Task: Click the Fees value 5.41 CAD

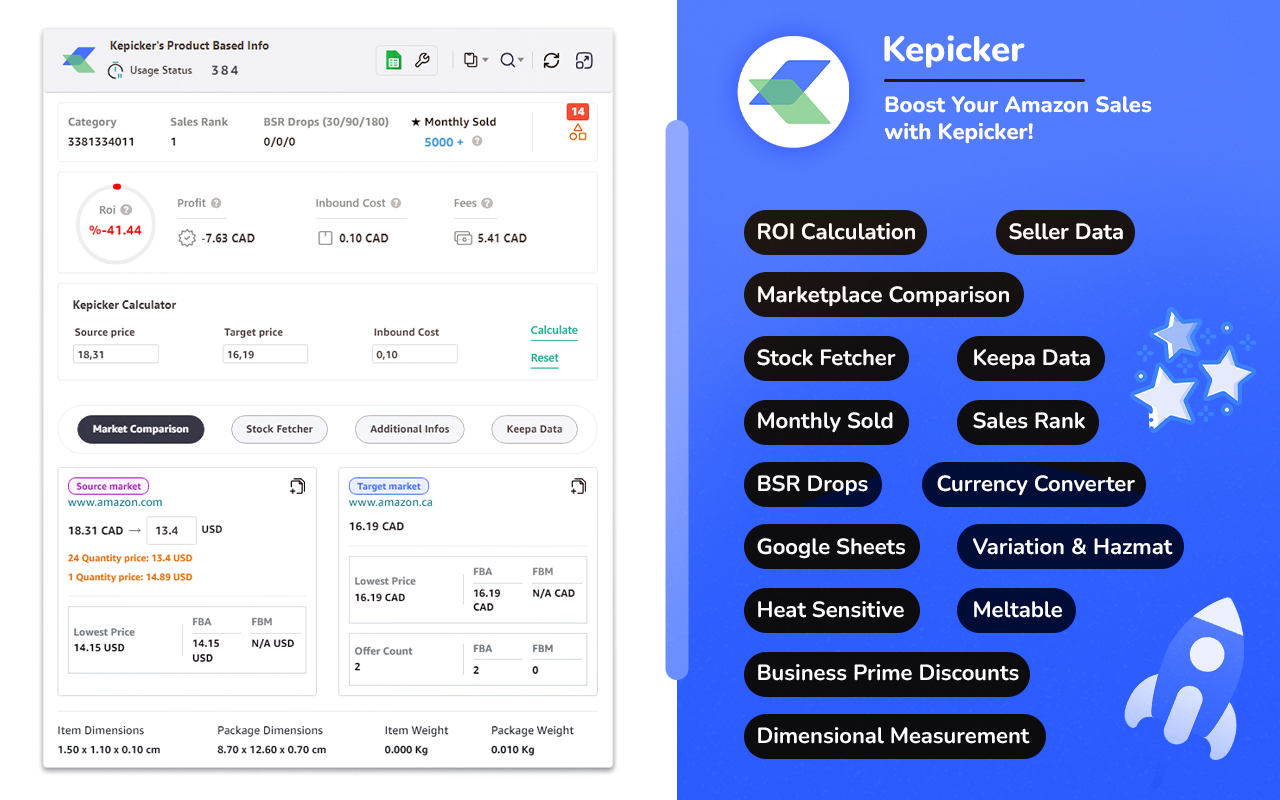Action: [x=502, y=238]
